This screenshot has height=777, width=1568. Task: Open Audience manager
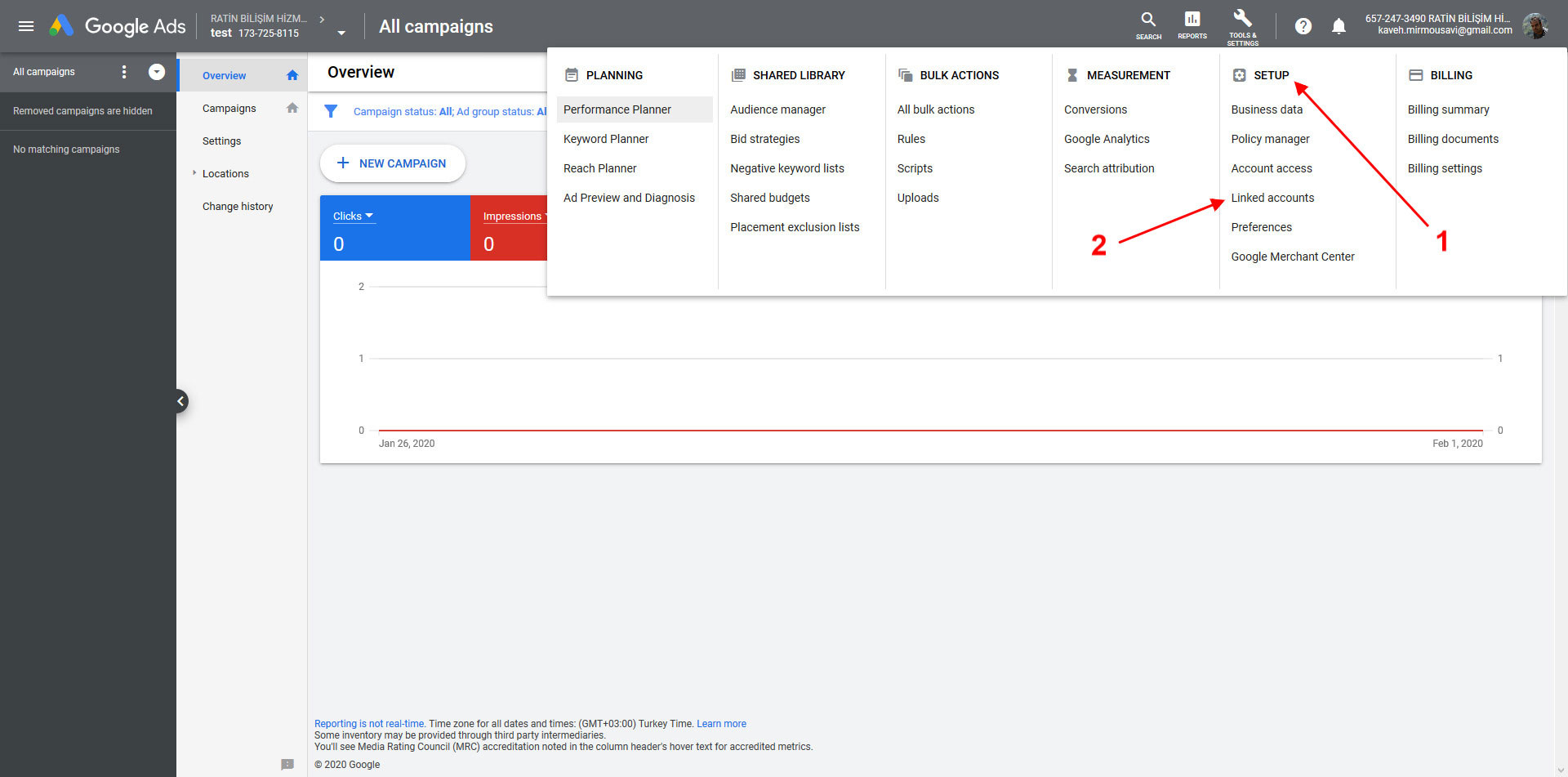click(777, 109)
